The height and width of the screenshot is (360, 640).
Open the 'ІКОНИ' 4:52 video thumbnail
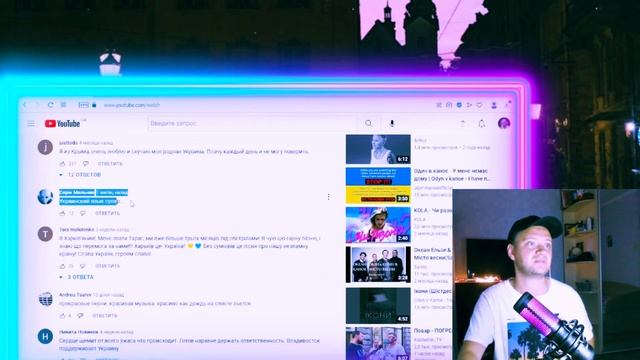[x=378, y=306]
